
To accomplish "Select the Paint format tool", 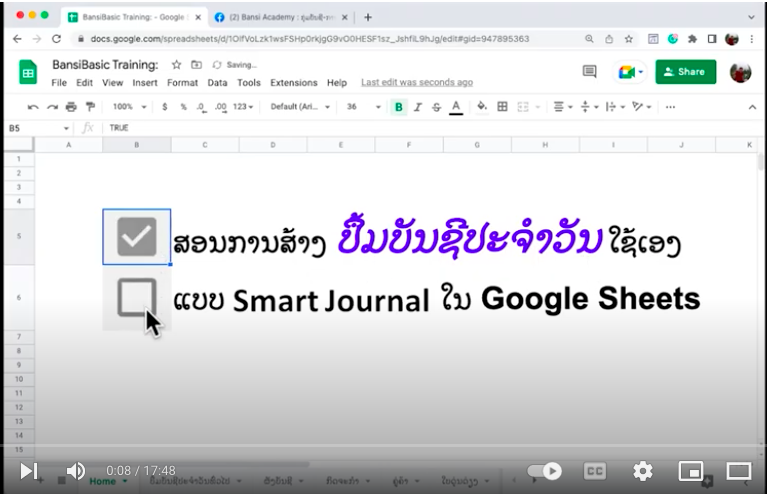I will pyautogui.click(x=90, y=107).
